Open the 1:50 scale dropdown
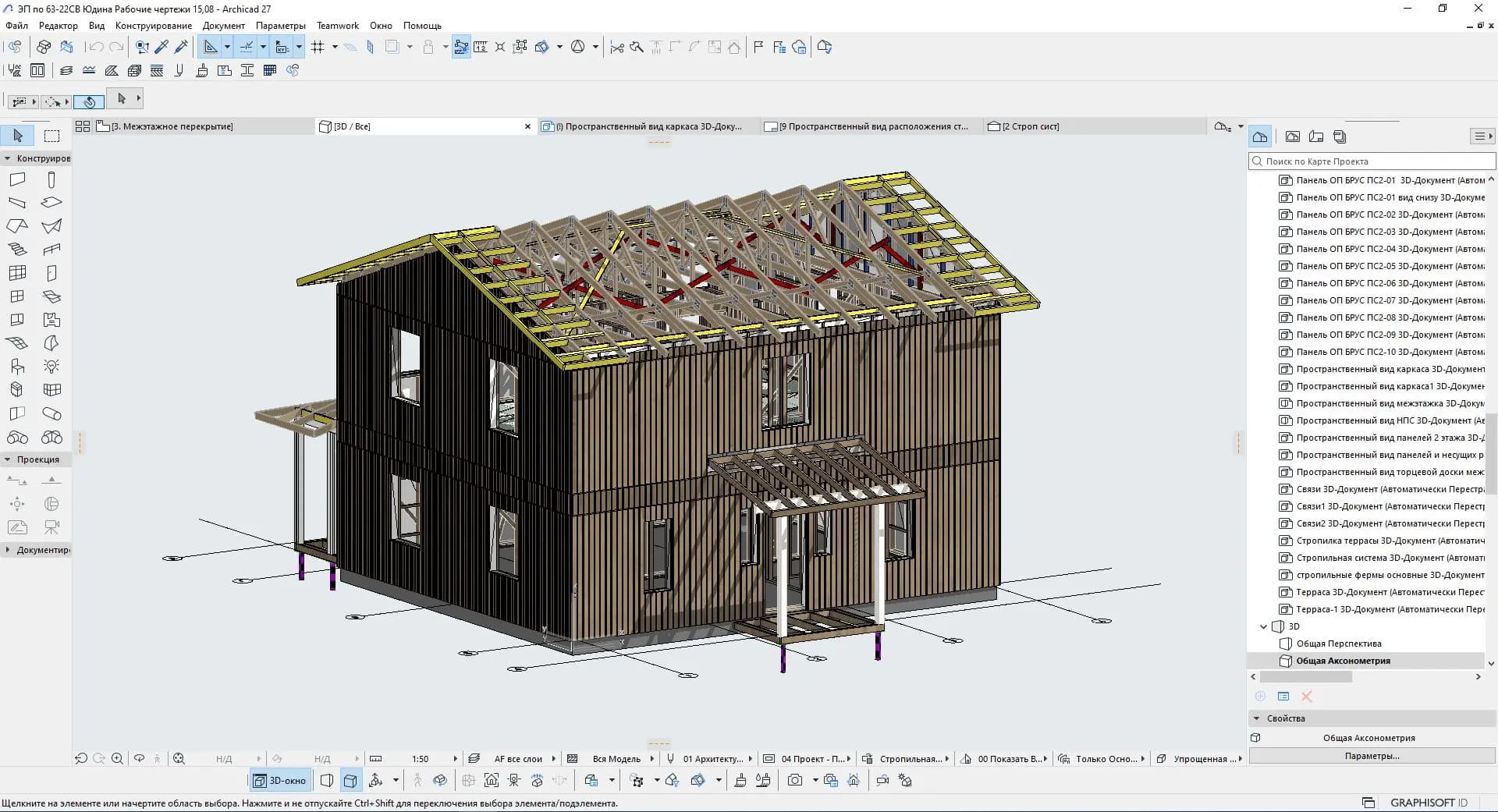The height and width of the screenshot is (812, 1498). click(421, 758)
